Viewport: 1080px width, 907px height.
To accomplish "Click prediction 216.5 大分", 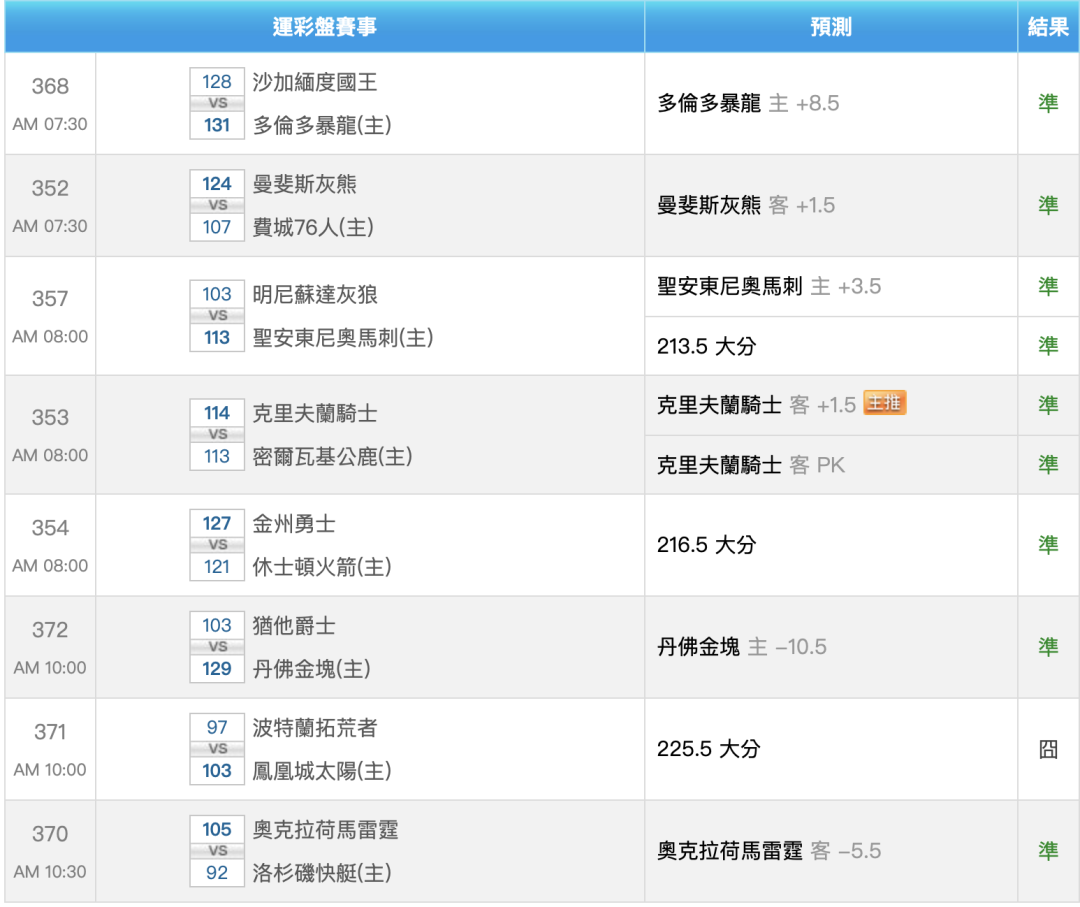I will coord(707,545).
